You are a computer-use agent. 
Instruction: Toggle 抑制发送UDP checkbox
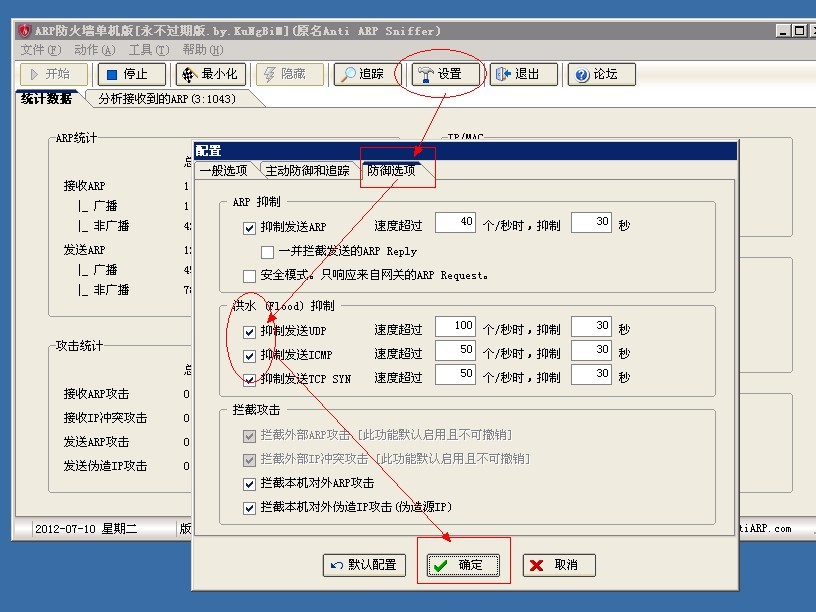pos(249,332)
